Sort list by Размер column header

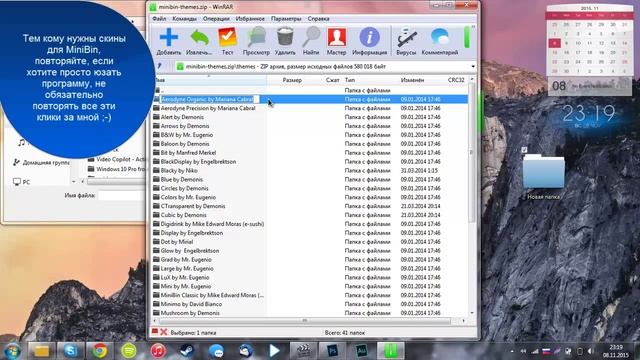click(x=292, y=80)
